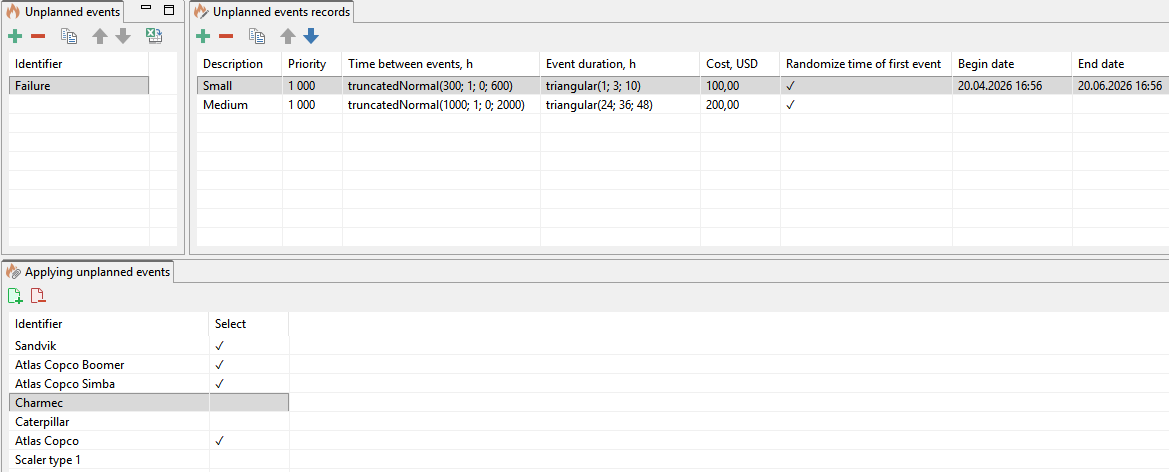Viewport: 1169px width, 472px height.
Task: Select the Small record description cell
Action: (x=240, y=86)
